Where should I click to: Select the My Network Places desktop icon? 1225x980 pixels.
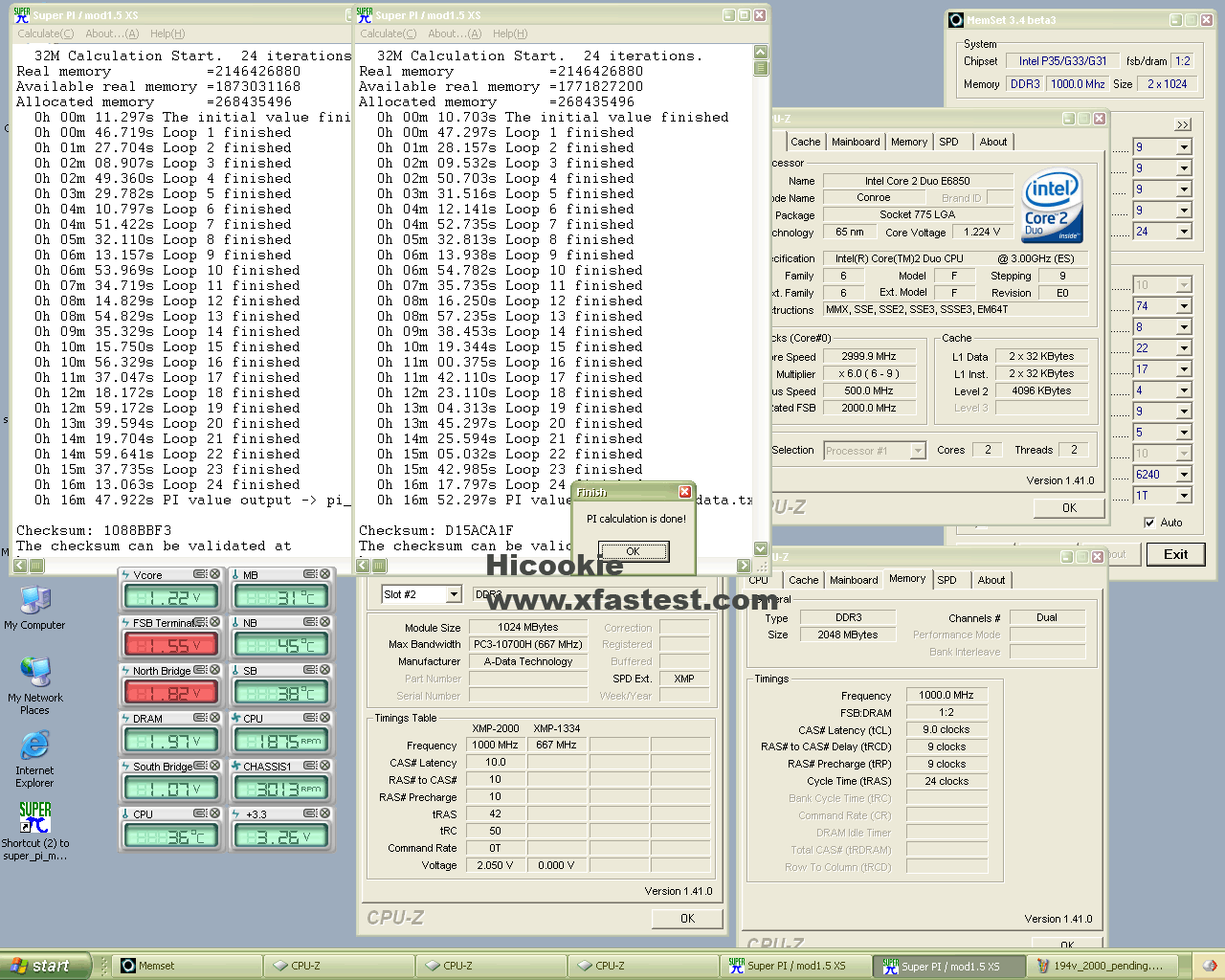[x=34, y=685]
